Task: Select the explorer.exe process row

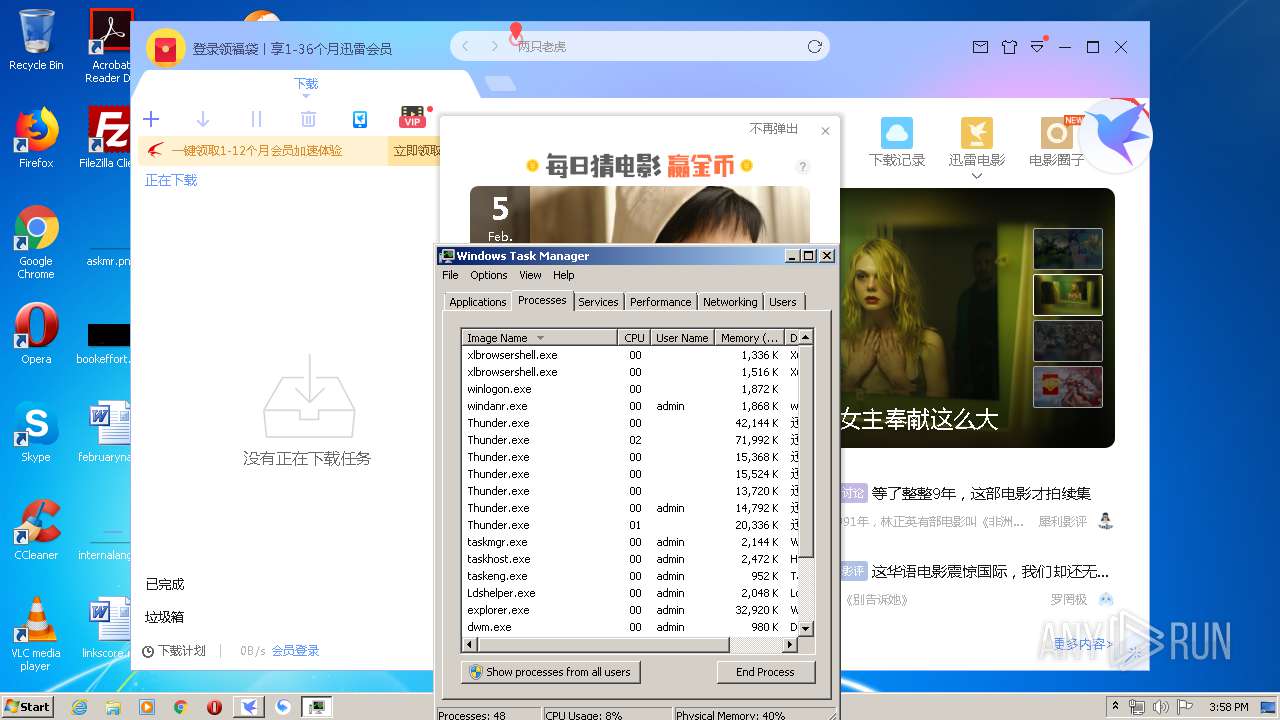Action: [x=630, y=610]
